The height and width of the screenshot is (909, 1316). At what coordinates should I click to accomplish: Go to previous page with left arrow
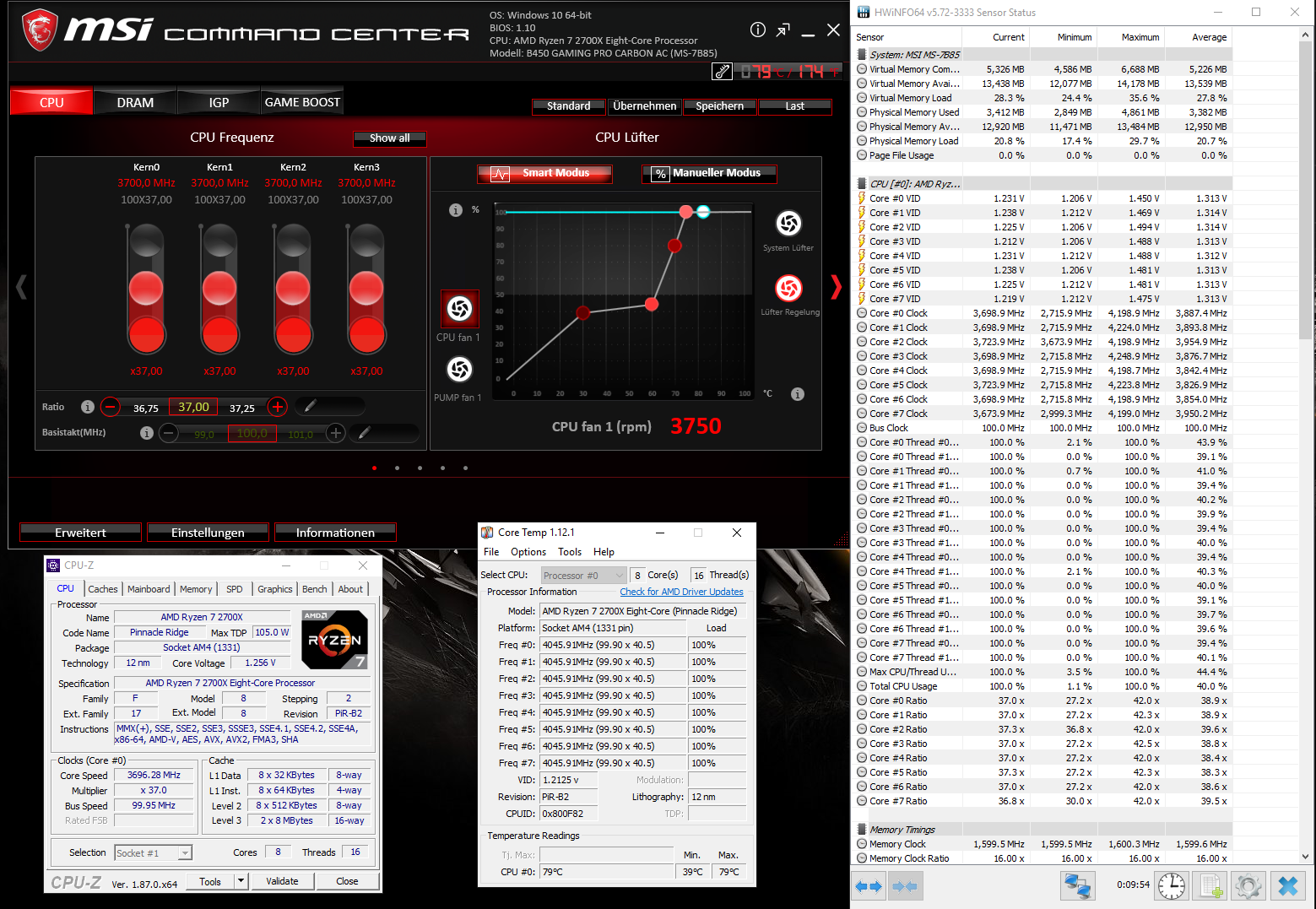click(21, 287)
